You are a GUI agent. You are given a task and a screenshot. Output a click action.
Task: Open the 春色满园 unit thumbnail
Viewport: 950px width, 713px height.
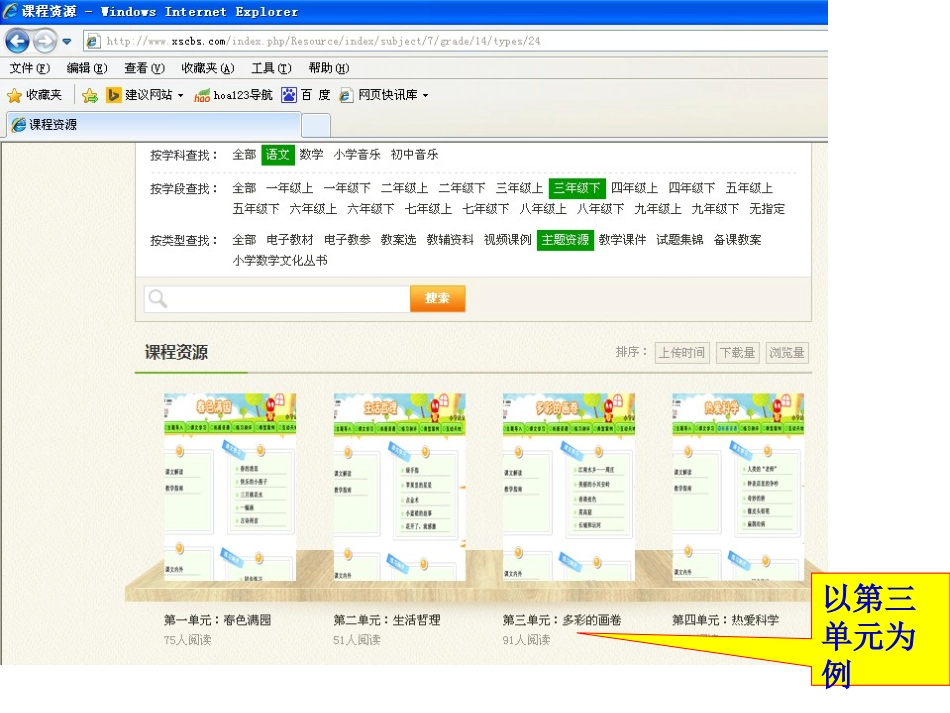coord(230,486)
